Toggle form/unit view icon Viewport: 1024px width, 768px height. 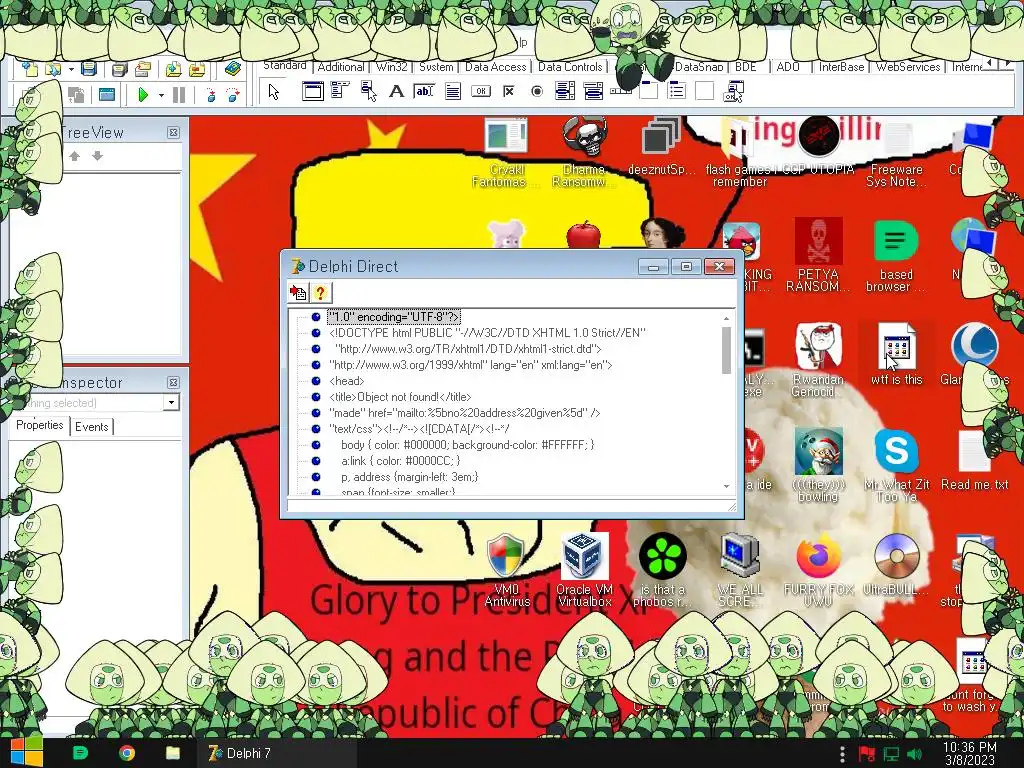(107, 95)
